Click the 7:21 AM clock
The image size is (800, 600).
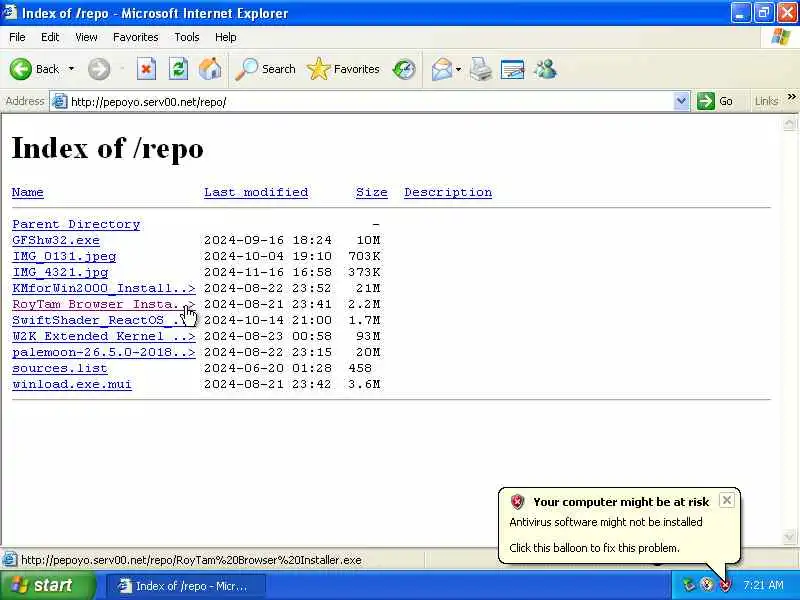tap(763, 585)
